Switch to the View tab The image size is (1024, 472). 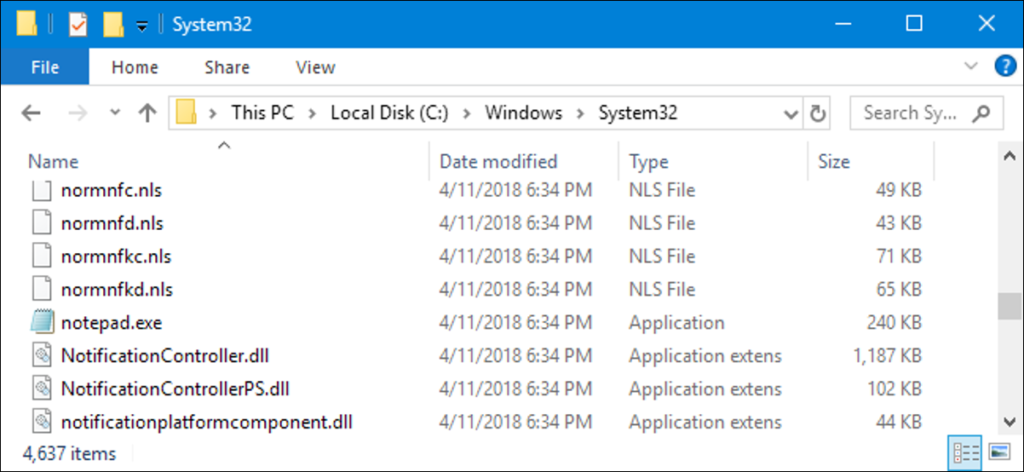(x=315, y=68)
